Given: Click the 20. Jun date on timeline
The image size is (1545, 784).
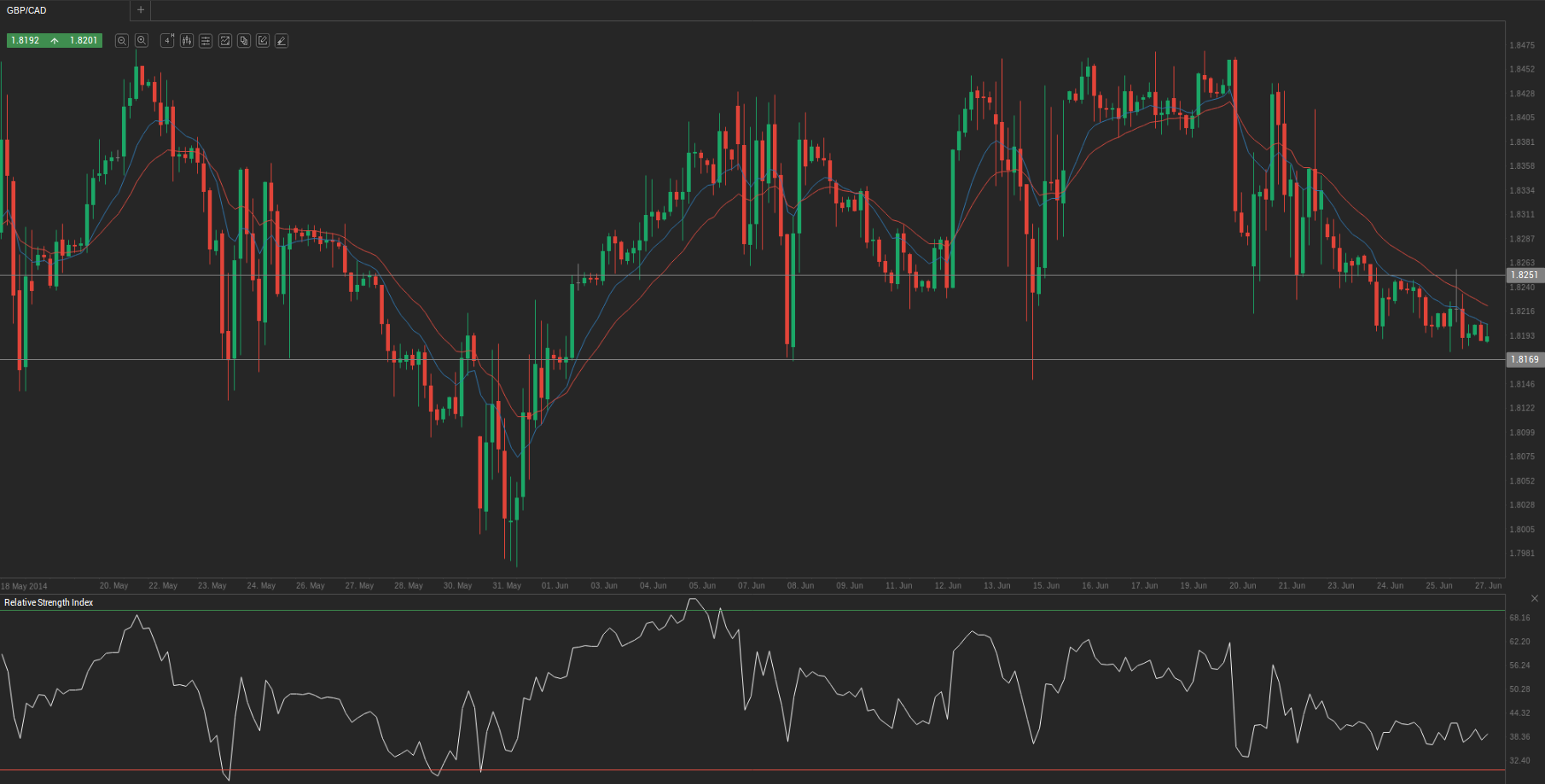Looking at the screenshot, I should pos(1242,586).
